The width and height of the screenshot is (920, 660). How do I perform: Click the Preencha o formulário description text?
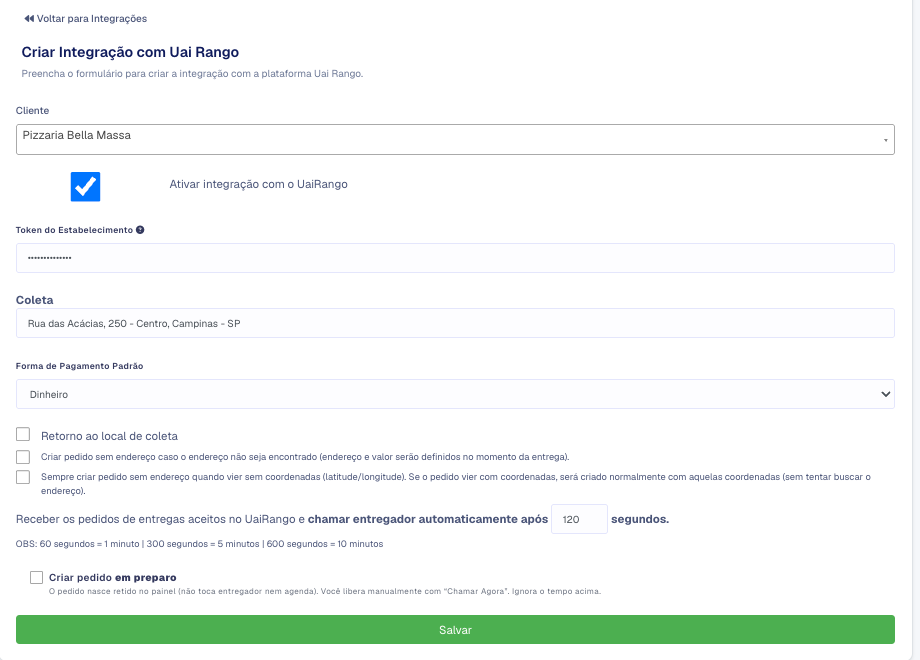click(x=192, y=74)
